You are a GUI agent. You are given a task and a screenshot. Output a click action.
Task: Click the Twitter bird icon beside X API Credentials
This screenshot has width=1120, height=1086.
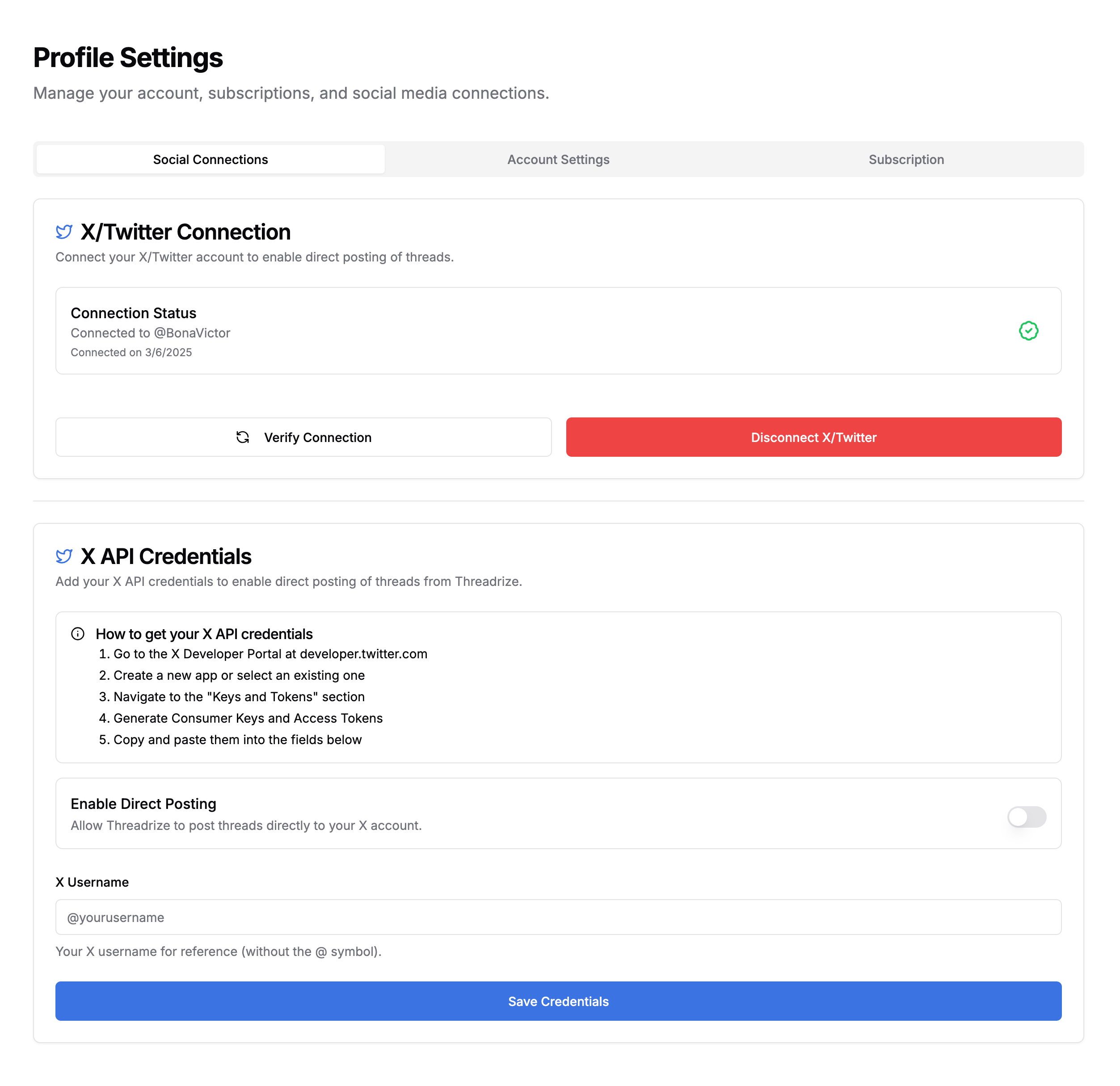coord(64,556)
